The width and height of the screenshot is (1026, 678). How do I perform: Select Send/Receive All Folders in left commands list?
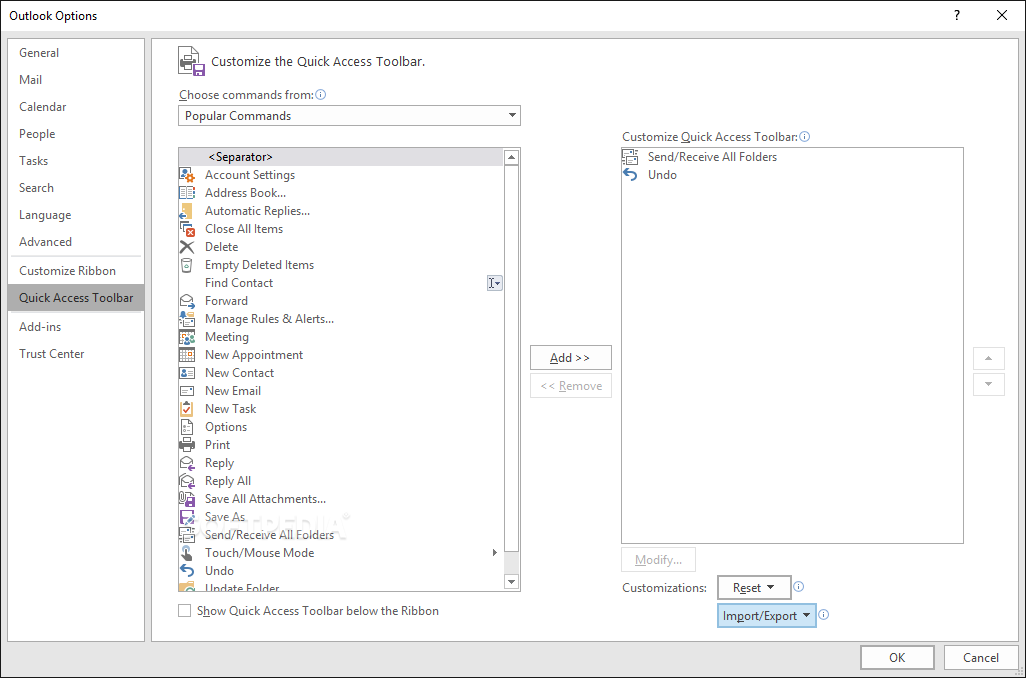[x=340, y=535]
